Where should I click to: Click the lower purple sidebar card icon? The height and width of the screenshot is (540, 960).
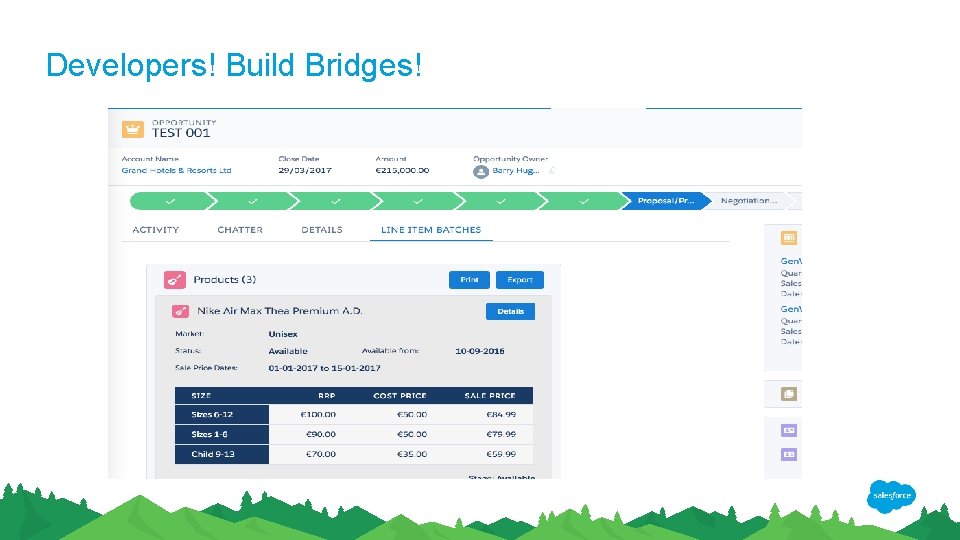click(789, 454)
